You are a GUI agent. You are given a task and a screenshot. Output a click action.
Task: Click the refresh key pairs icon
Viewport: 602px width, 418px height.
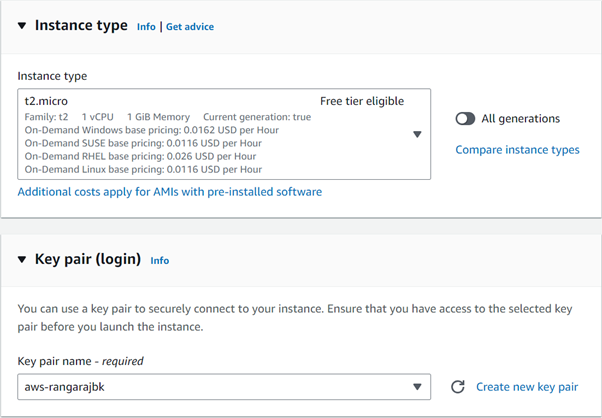point(458,387)
